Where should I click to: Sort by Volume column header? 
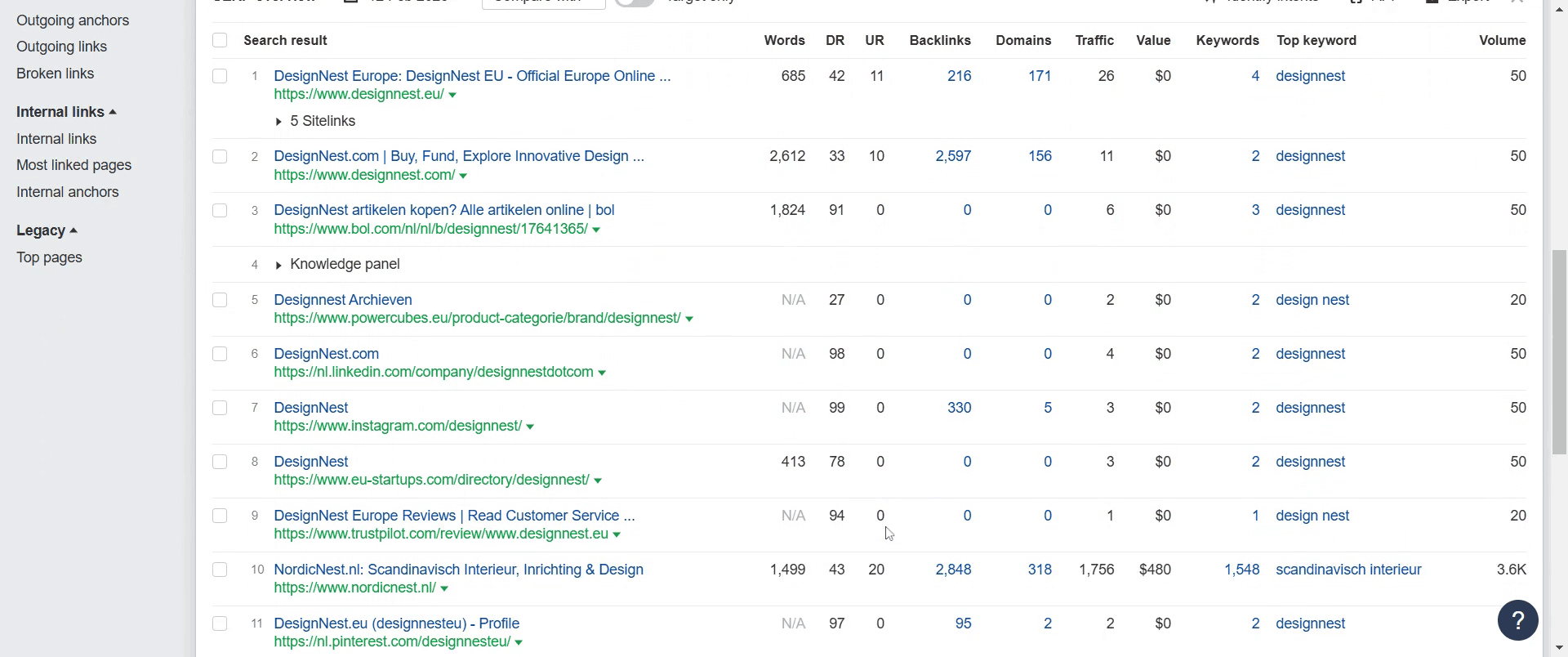1503,40
